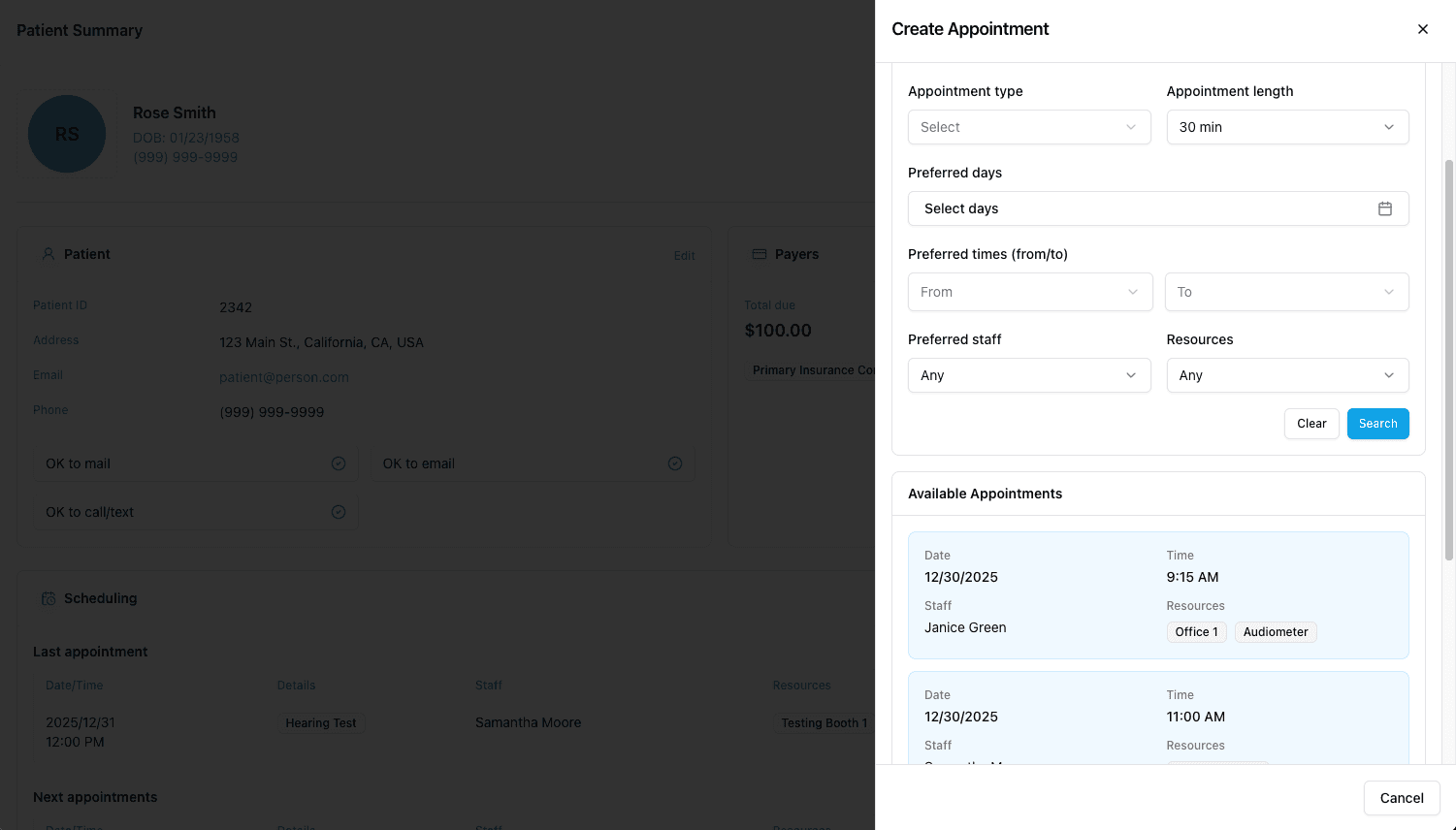Clear the appointment search filters
The image size is (1456, 830).
point(1310,424)
